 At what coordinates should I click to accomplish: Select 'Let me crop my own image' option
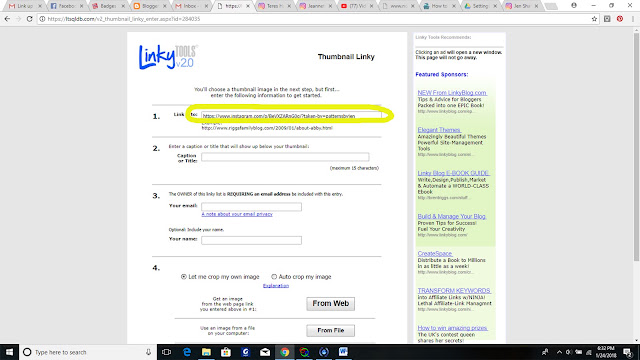(184, 277)
